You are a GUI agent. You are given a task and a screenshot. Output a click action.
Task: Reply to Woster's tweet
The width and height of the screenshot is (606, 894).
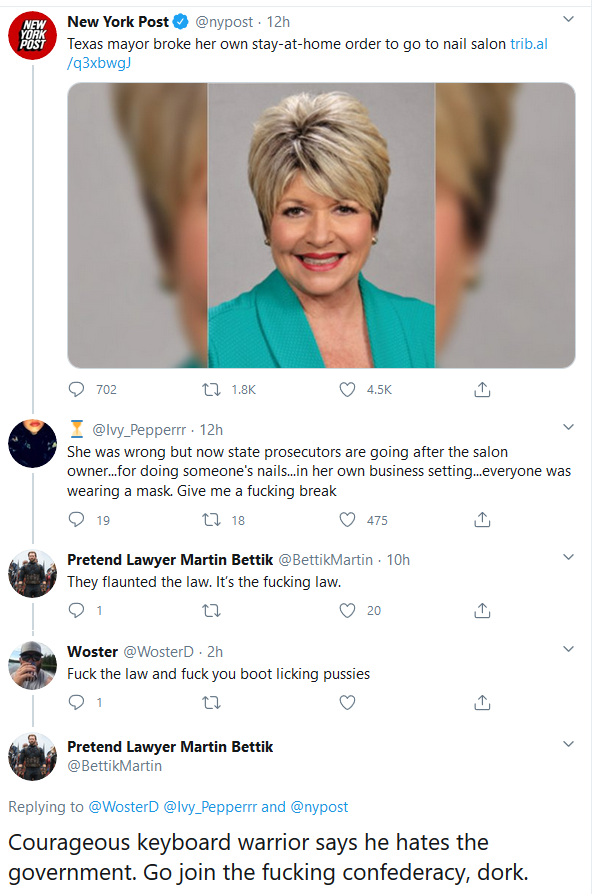point(76,702)
